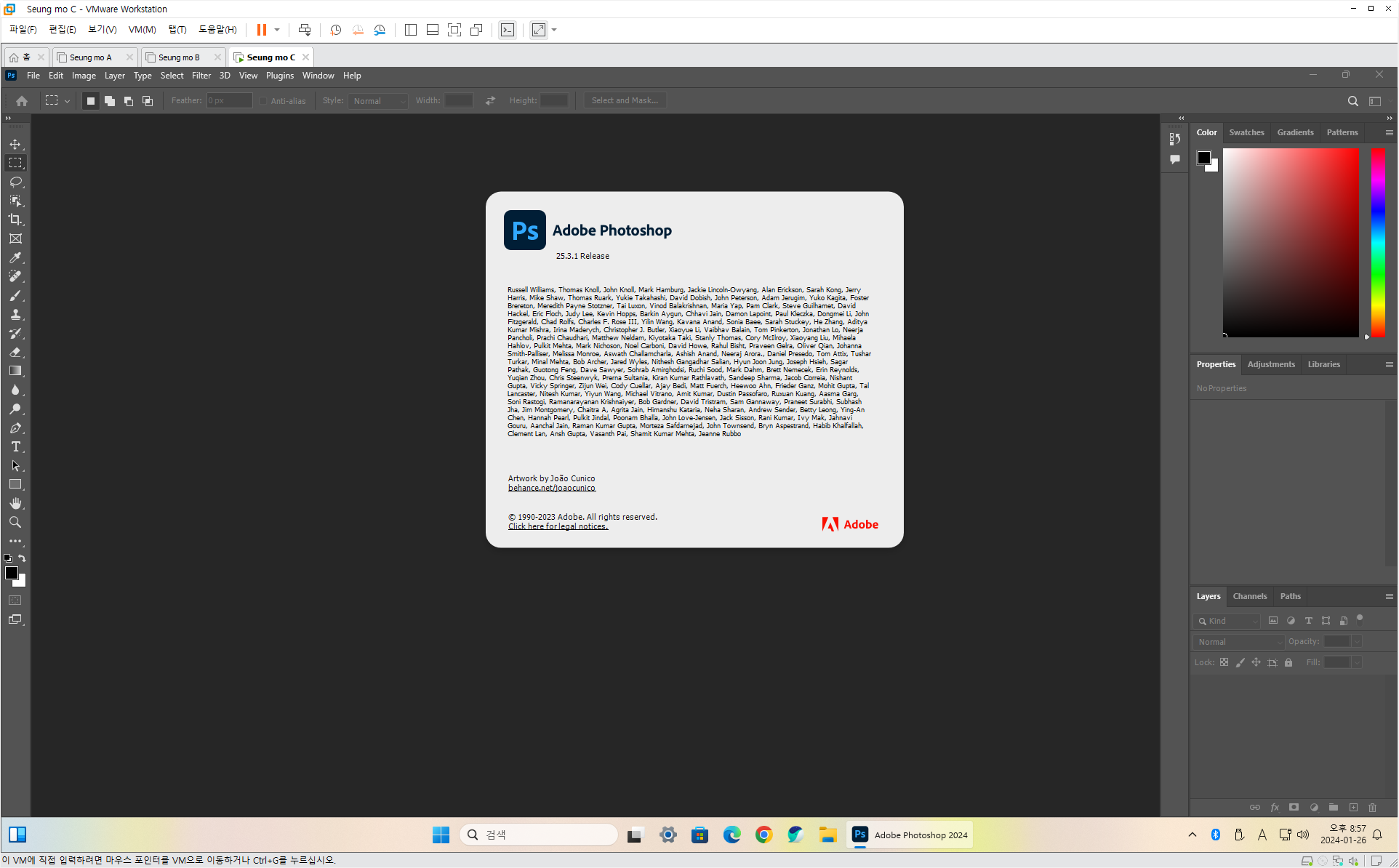Screen dimensions: 1399x868
Task: Pick the Eyedropper tool
Action: coord(15,257)
